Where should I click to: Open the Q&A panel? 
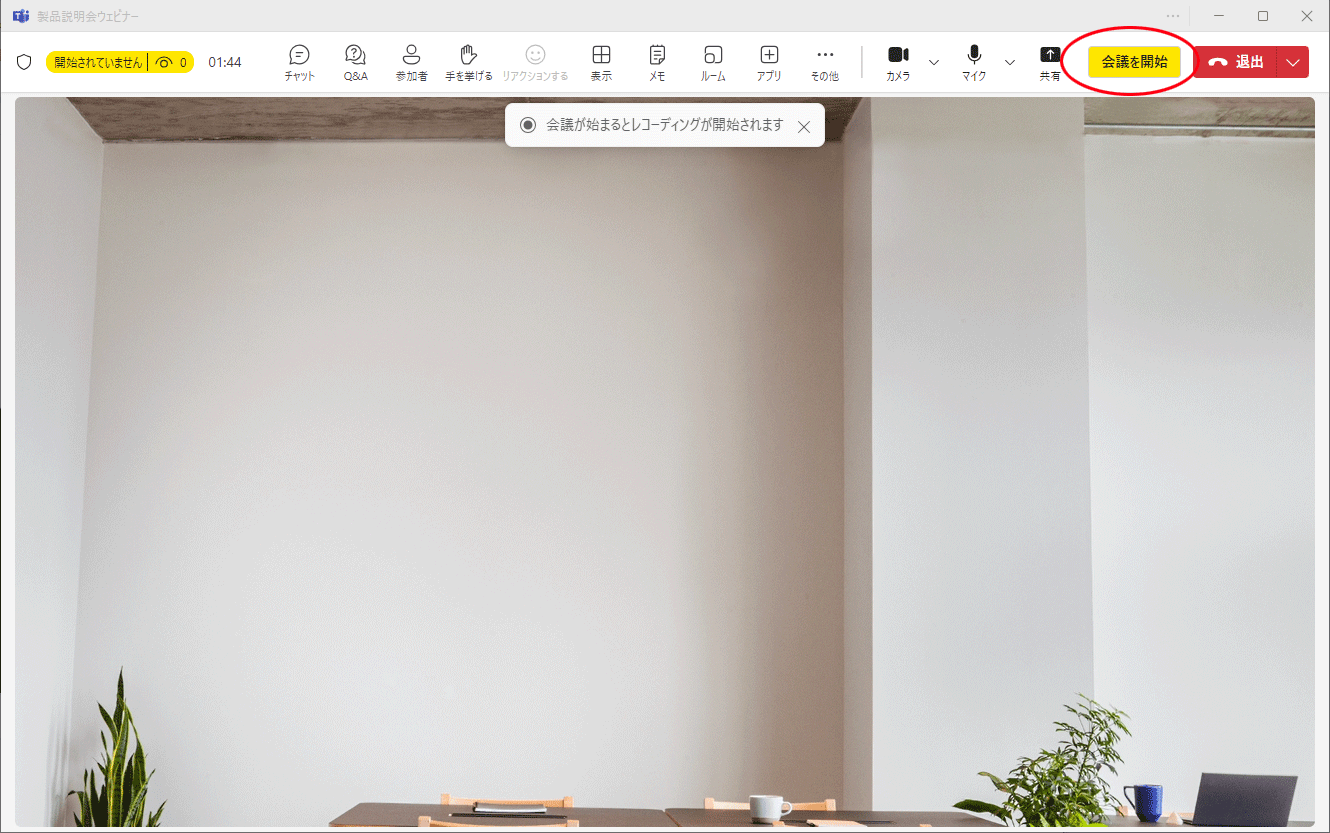(x=355, y=62)
